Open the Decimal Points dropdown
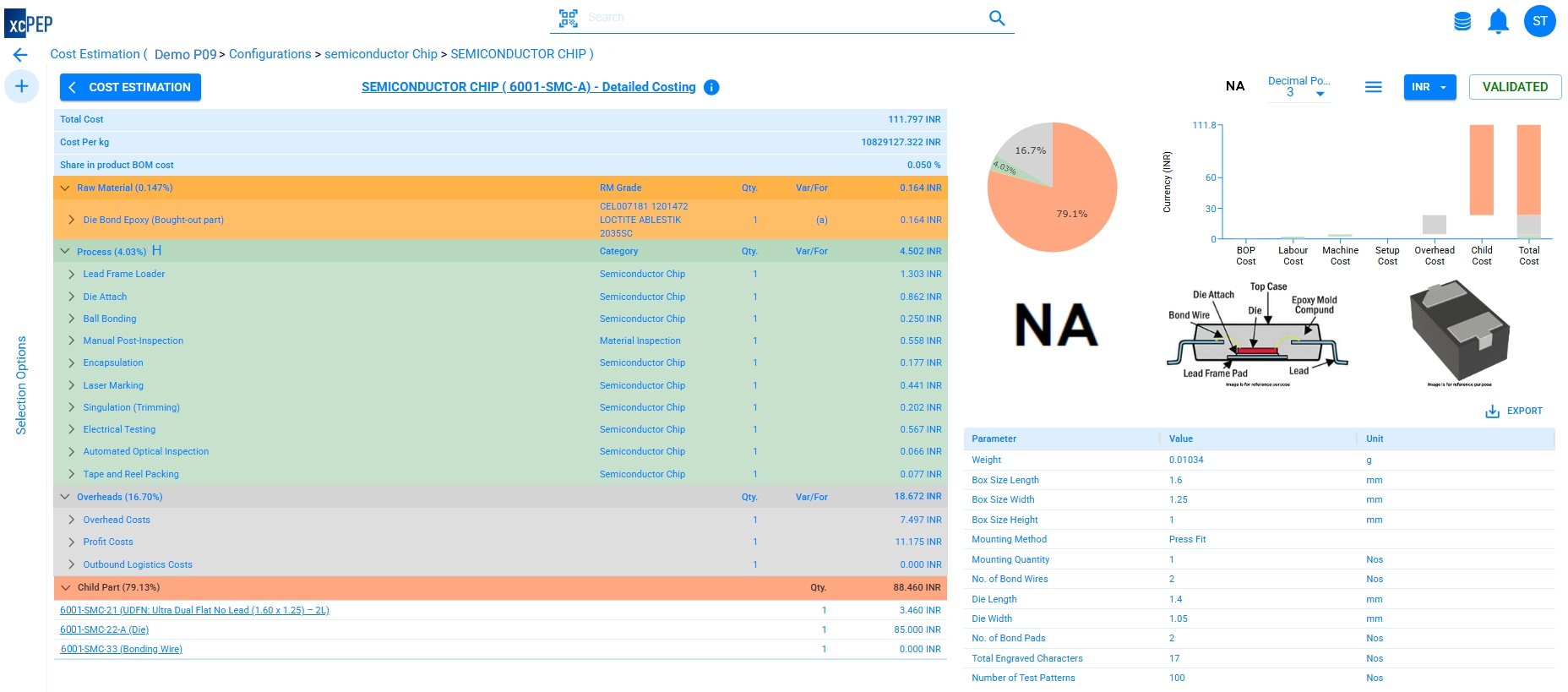Screen dimensions: 1568x692 pyautogui.click(x=1298, y=88)
